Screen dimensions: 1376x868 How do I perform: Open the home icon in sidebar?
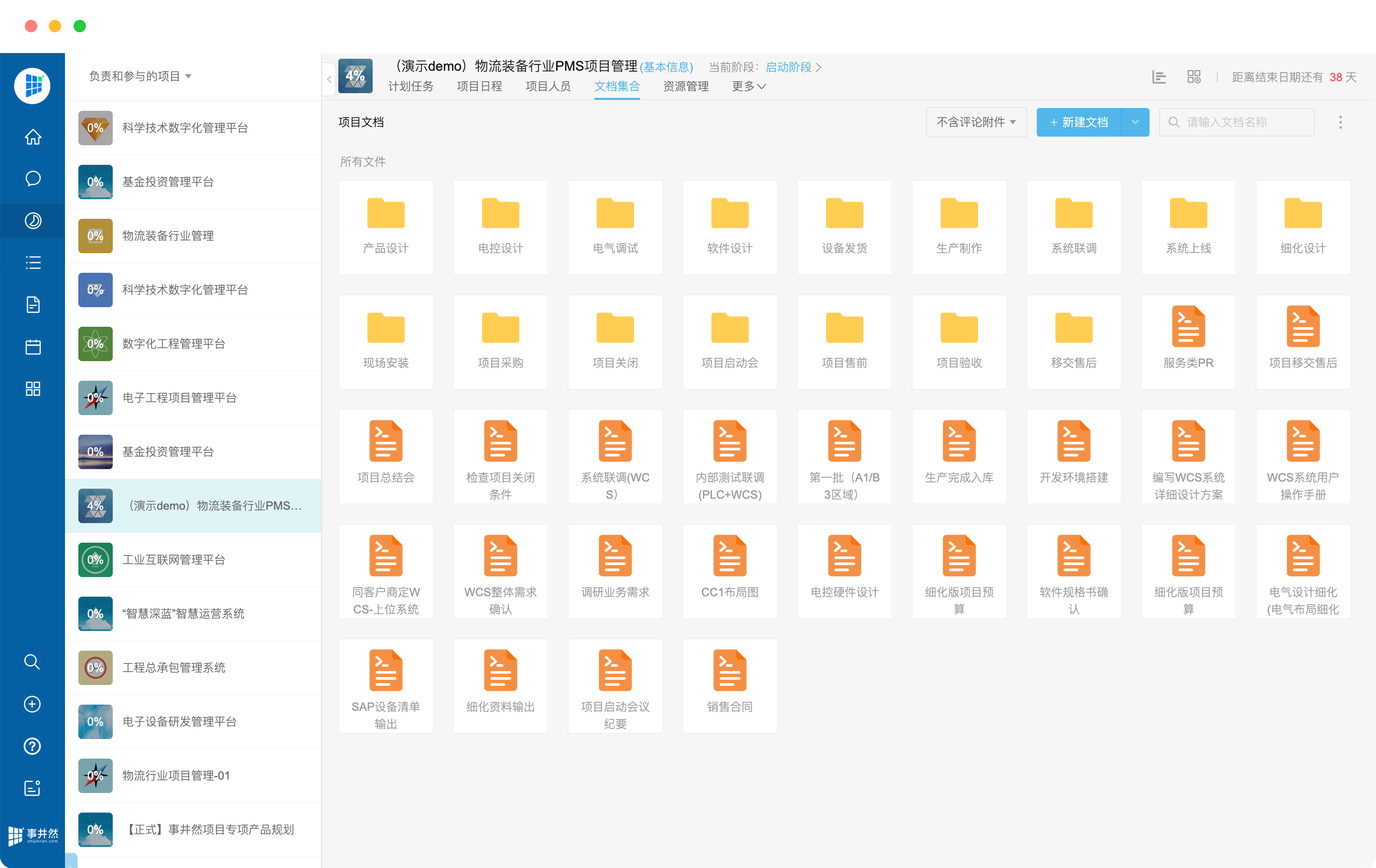coord(32,137)
